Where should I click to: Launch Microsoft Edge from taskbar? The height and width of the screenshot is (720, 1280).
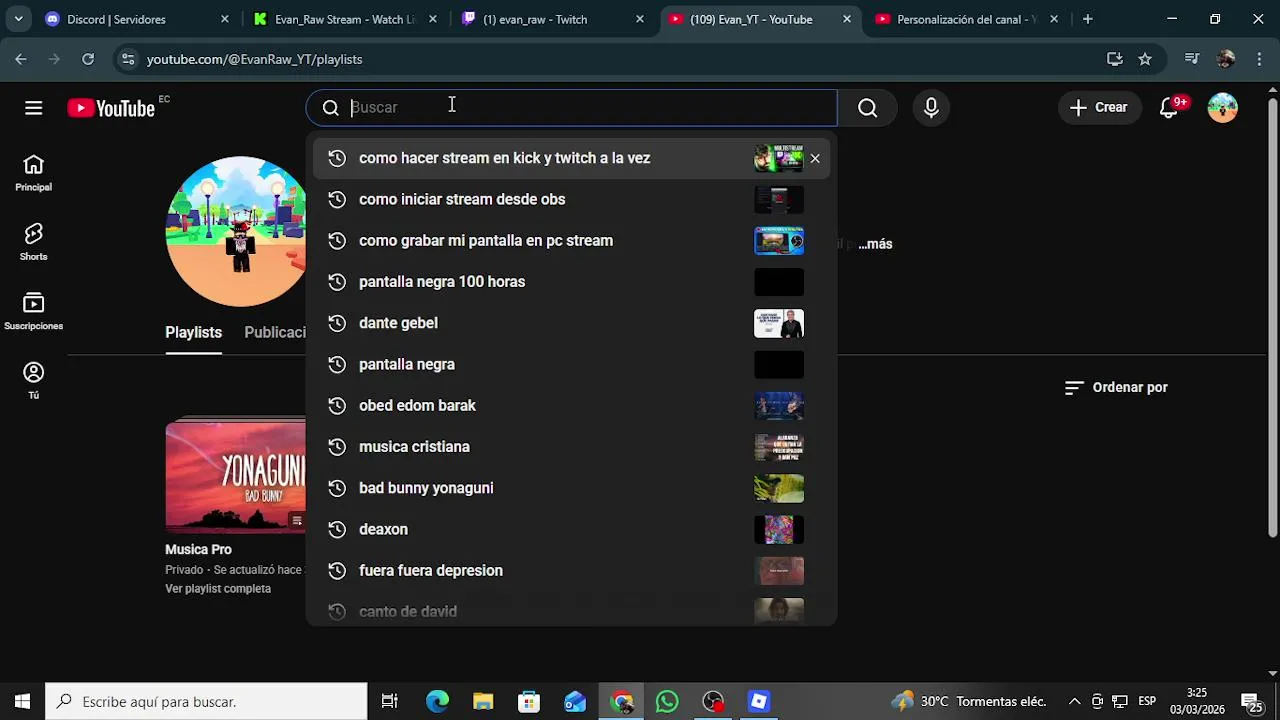click(437, 702)
